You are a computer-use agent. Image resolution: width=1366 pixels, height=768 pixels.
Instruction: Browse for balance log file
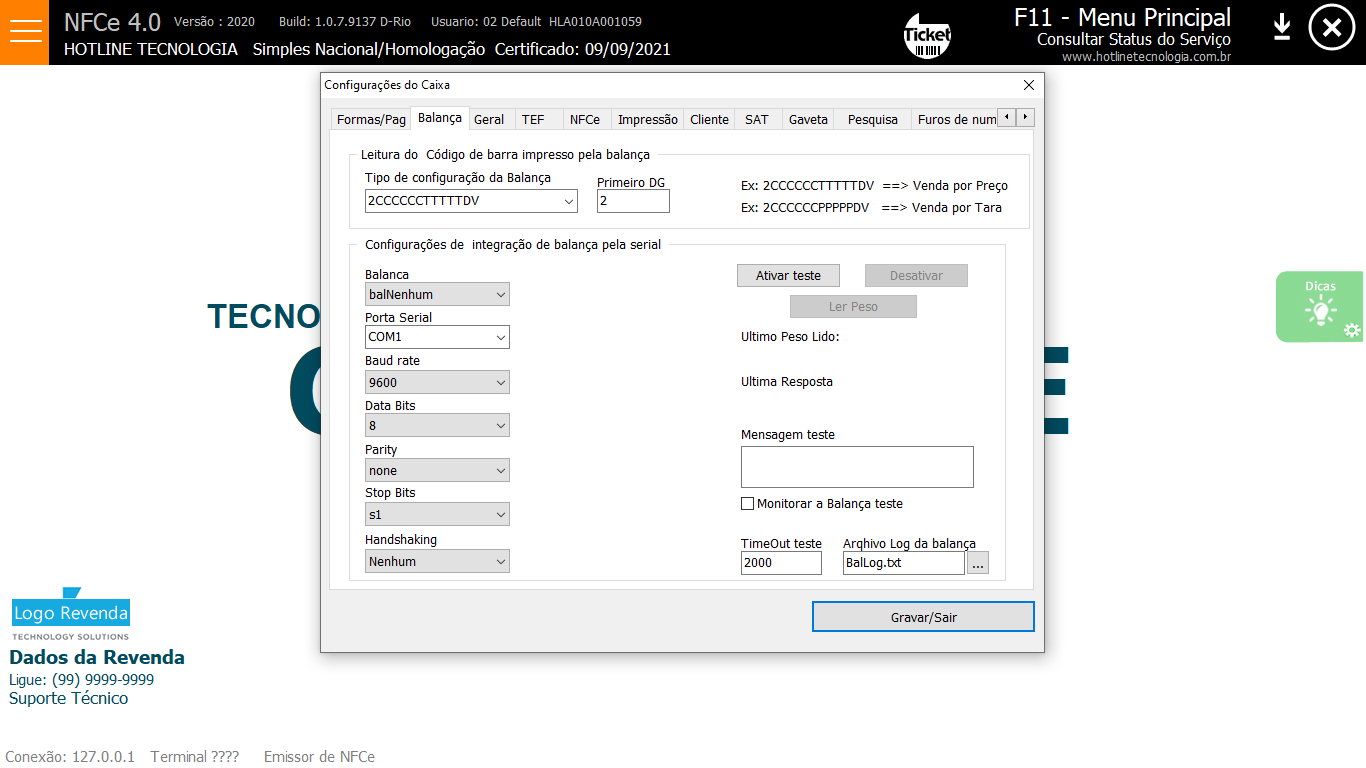978,564
